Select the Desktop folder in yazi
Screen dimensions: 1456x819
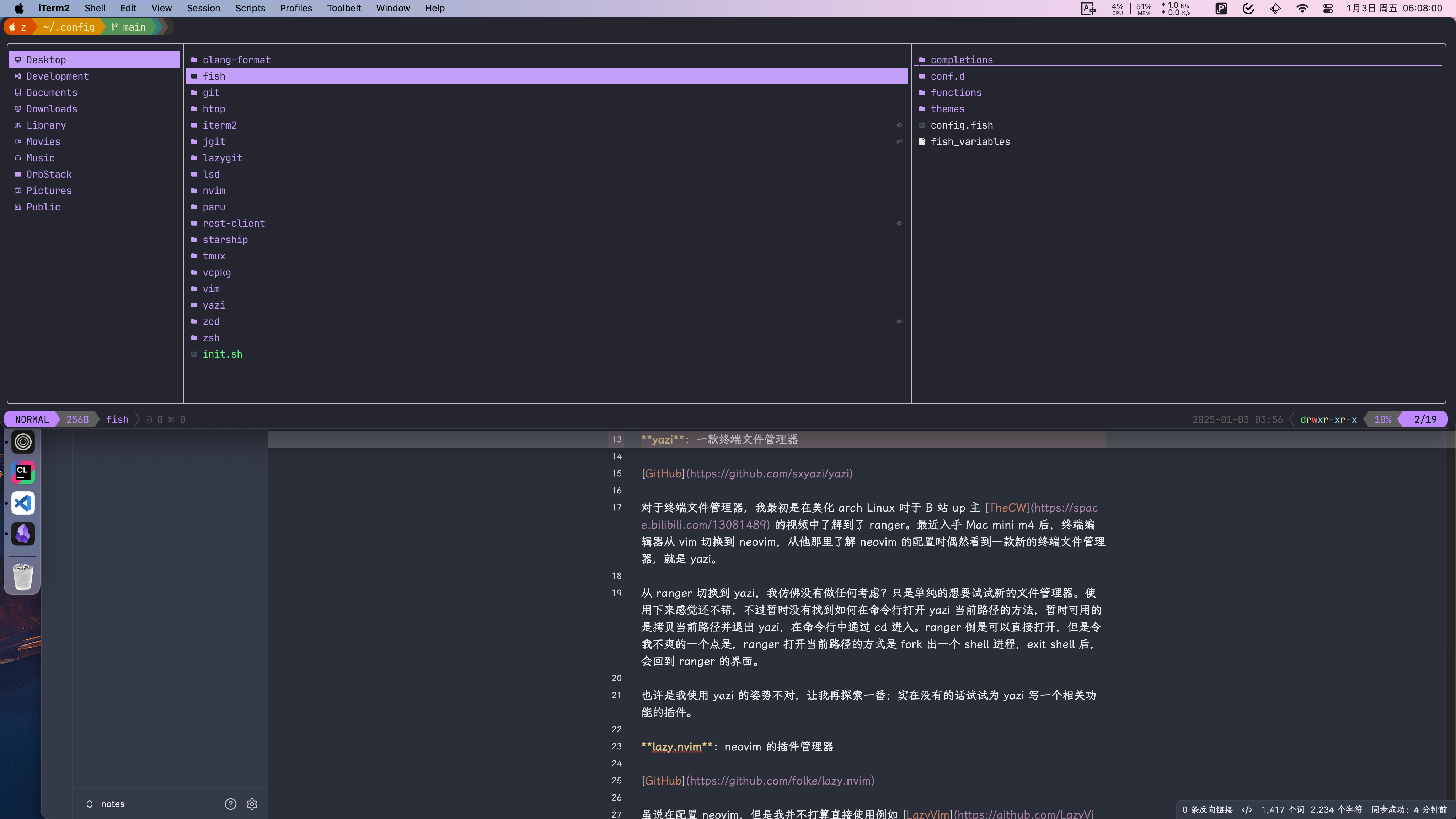point(95,59)
